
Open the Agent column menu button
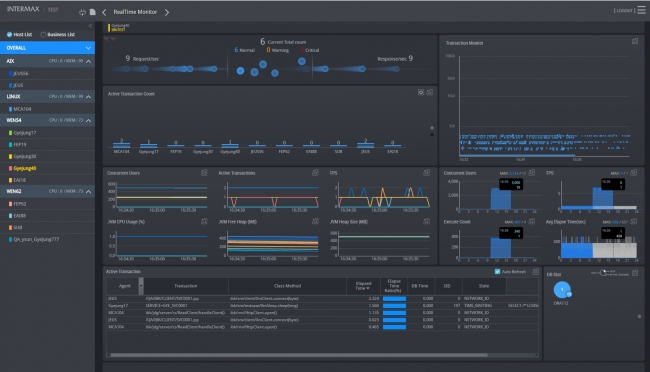(141, 286)
